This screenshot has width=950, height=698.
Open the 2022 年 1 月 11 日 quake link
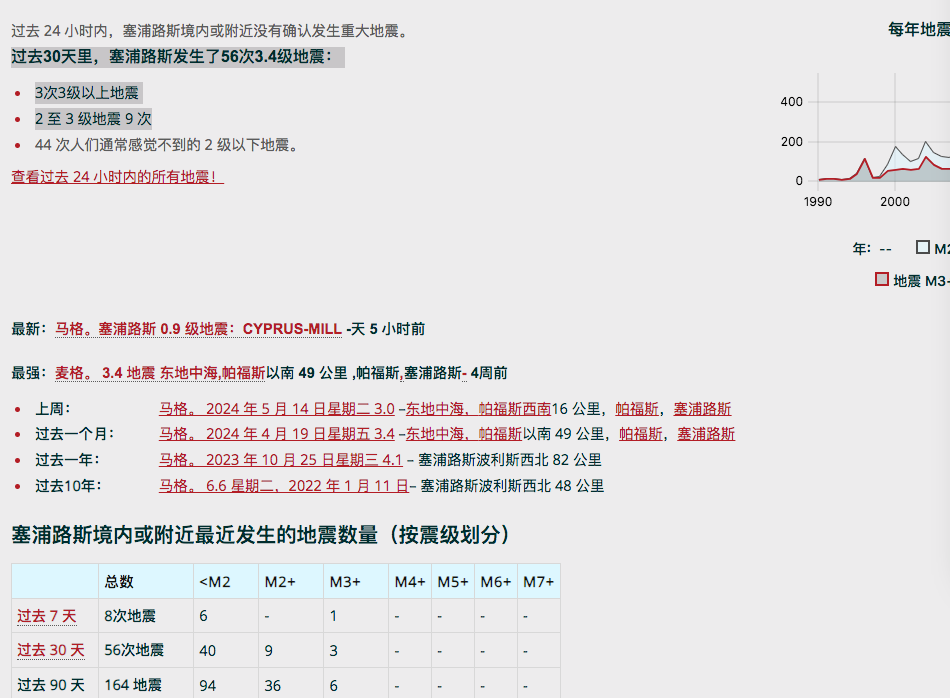click(x=283, y=486)
